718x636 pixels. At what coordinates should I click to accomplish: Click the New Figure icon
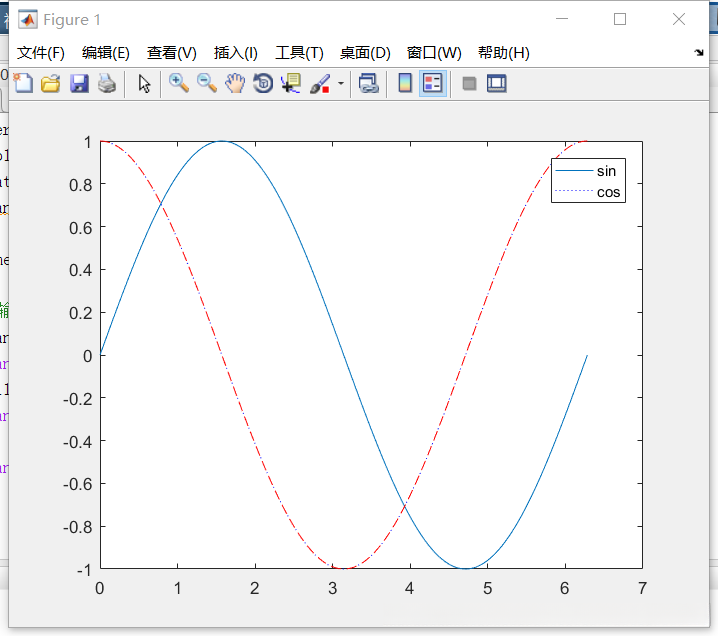click(22, 84)
